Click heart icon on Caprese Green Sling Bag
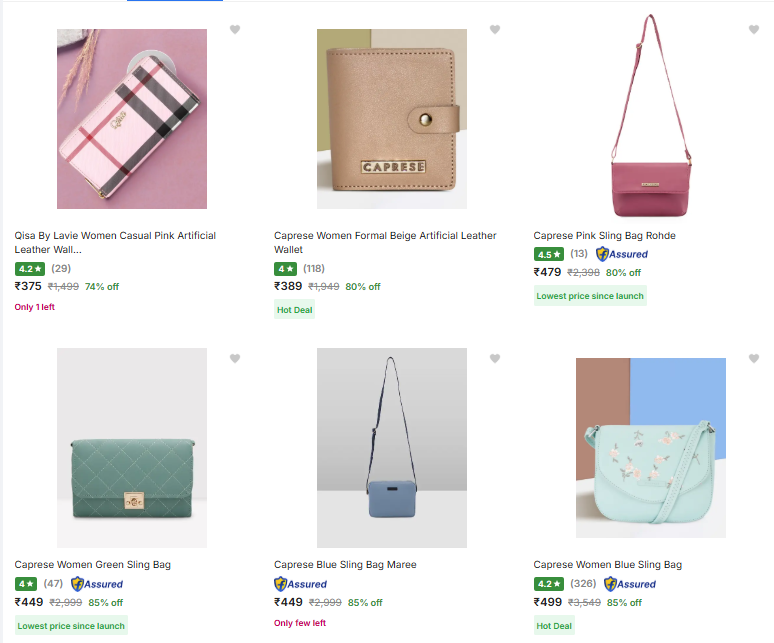The width and height of the screenshot is (774, 643). click(235, 359)
